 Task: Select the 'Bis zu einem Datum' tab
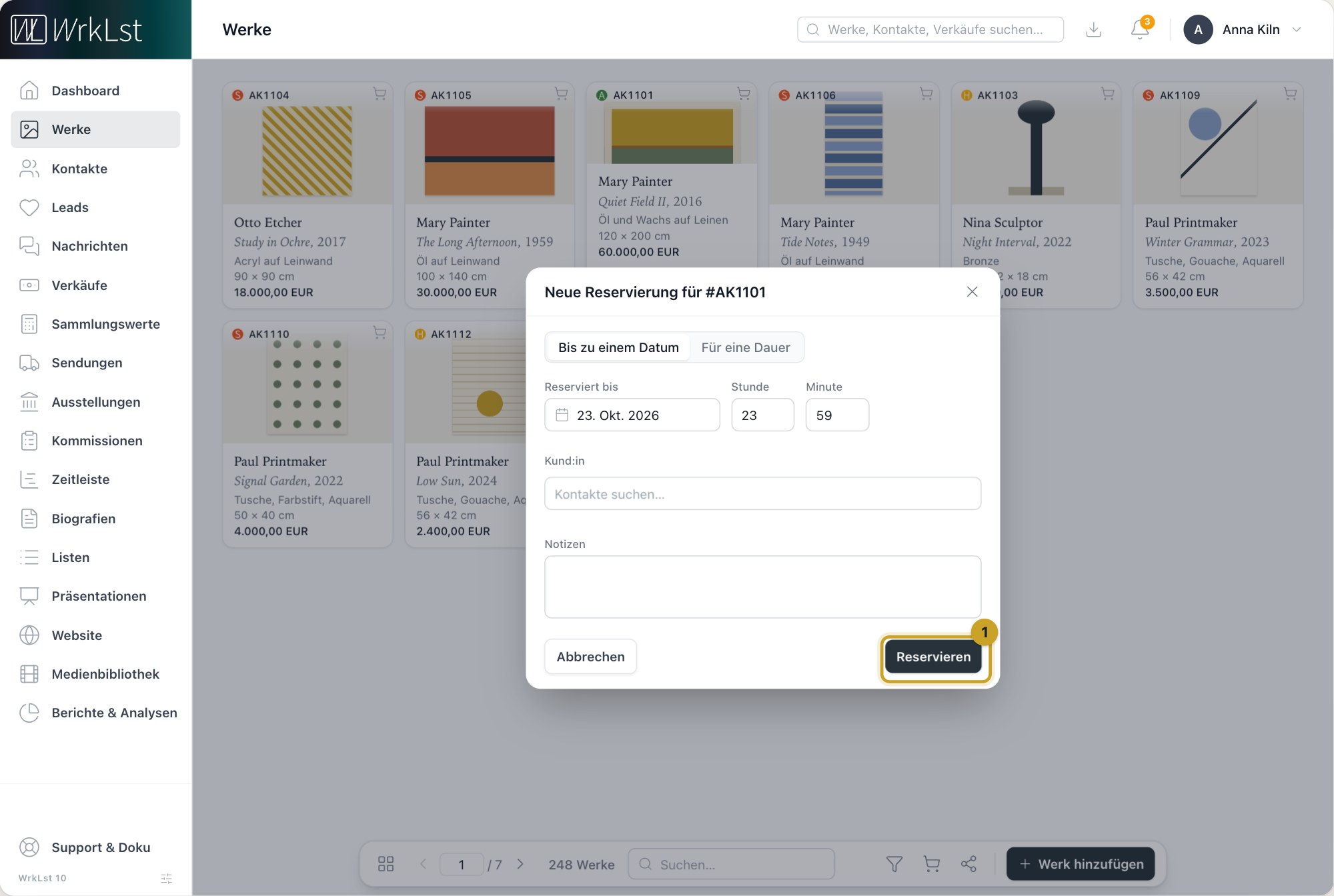[x=618, y=347]
